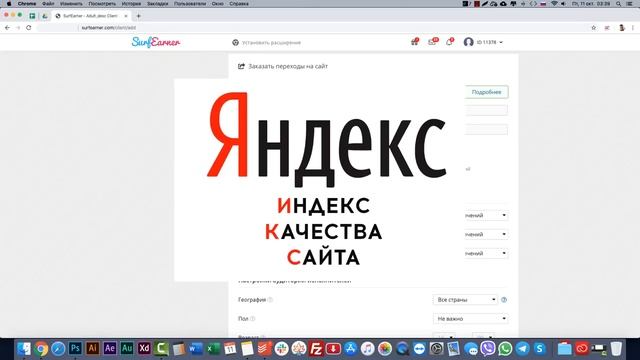Open the Изменить menu
This screenshot has height=360, width=640.
pyautogui.click(x=71, y=4)
